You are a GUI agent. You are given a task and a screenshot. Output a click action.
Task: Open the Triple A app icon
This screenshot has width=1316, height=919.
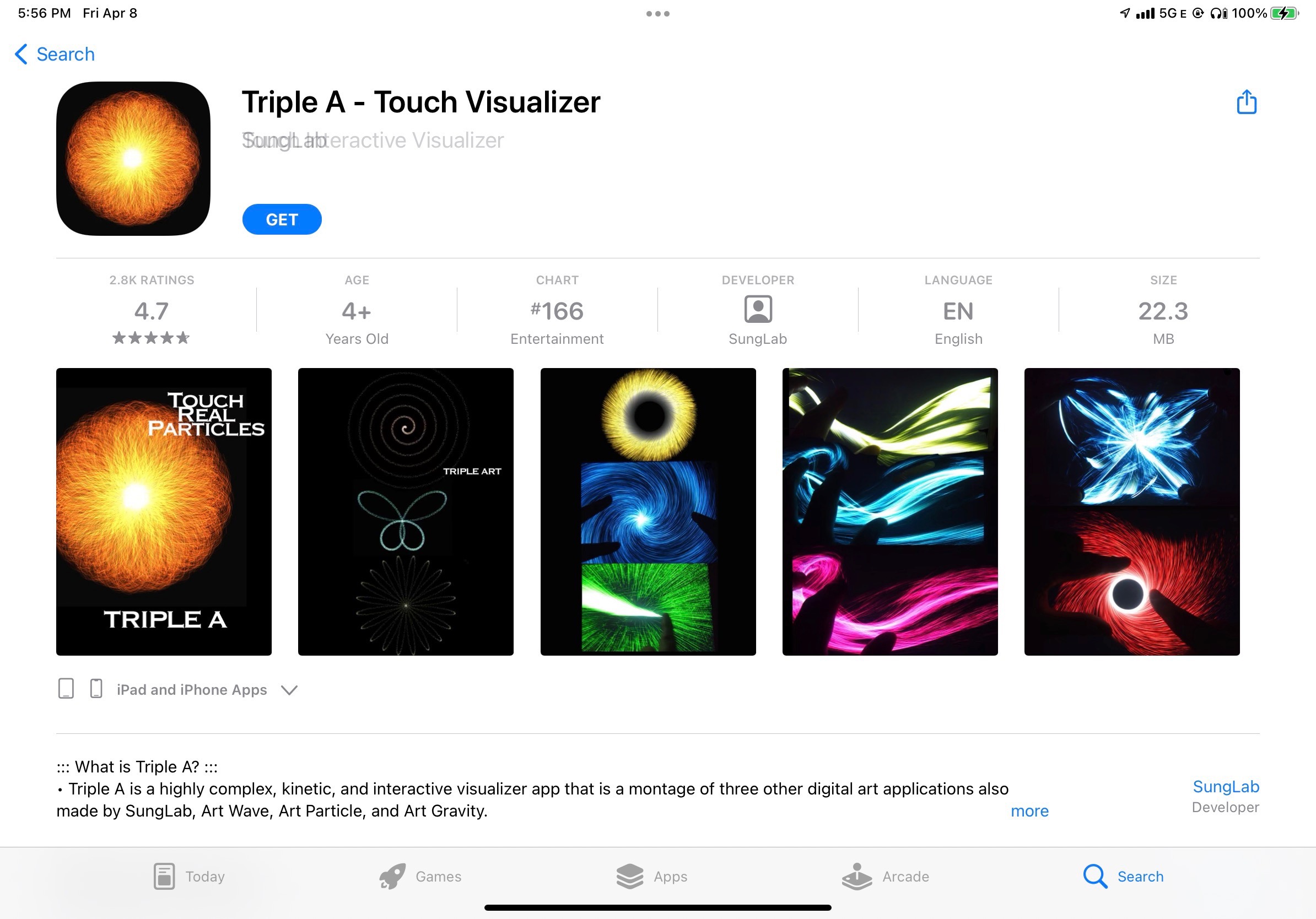pyautogui.click(x=133, y=158)
